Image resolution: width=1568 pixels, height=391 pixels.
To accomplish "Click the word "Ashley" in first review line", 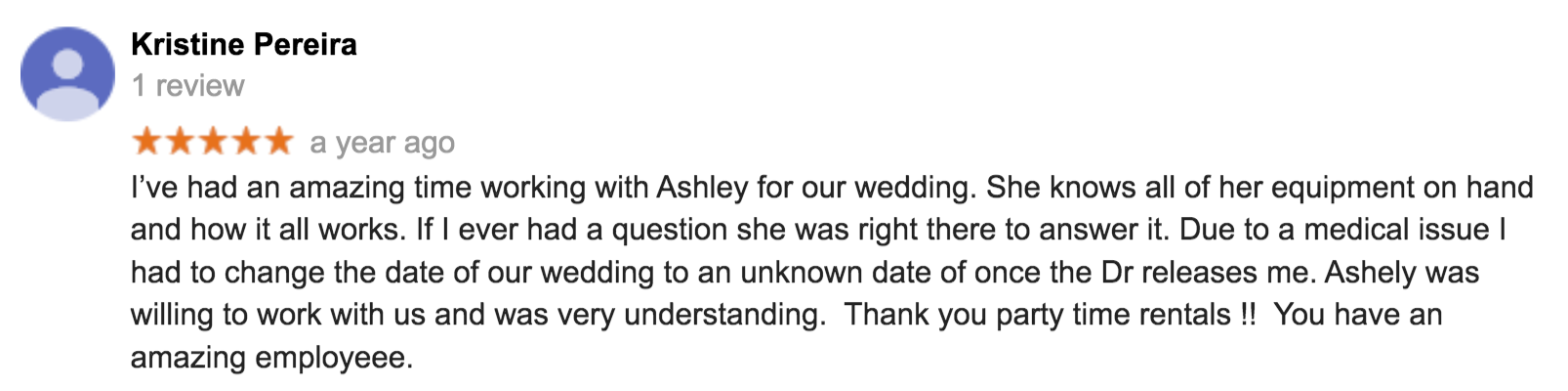I will point(702,188).
